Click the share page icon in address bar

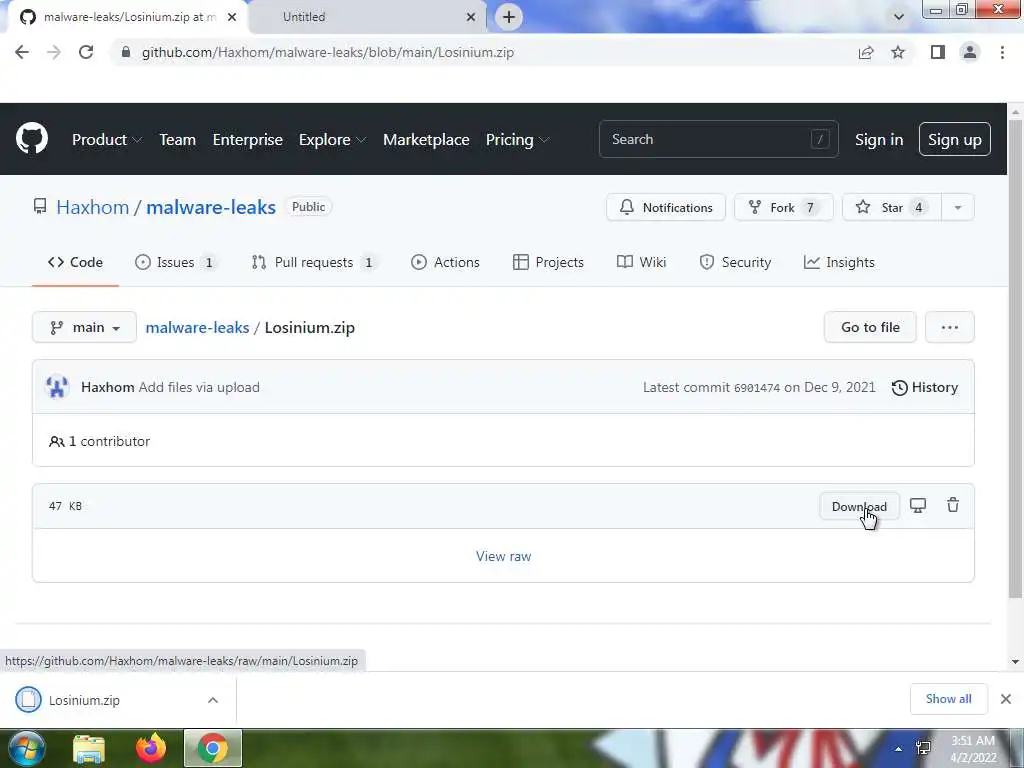point(866,52)
